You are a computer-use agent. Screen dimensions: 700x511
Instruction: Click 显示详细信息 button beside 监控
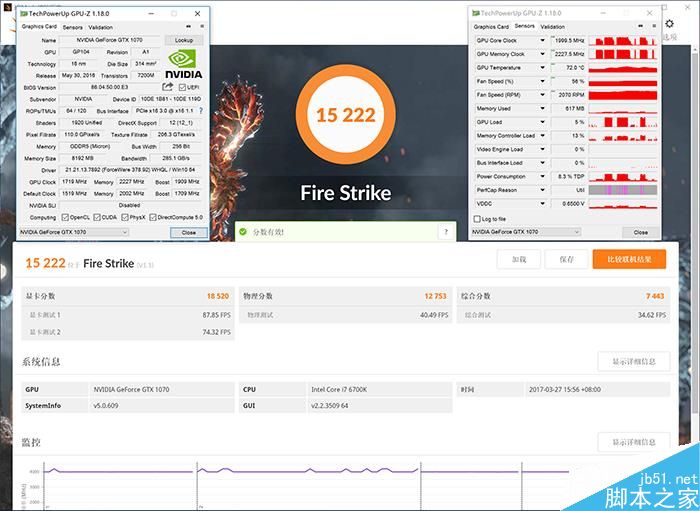(x=633, y=442)
